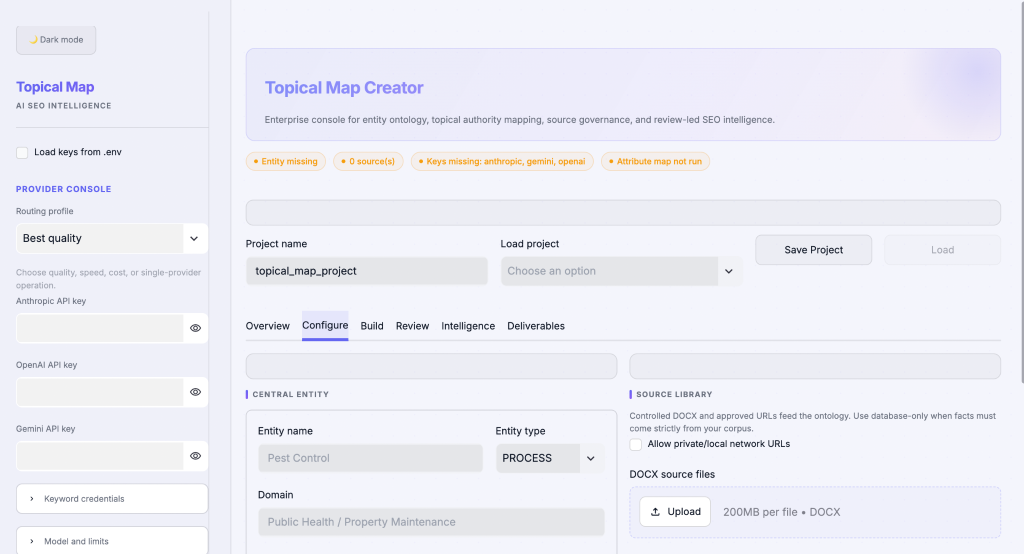The image size is (1024, 554).
Task: Click the SOURCE LIBRARY section label
Action: coord(674,395)
